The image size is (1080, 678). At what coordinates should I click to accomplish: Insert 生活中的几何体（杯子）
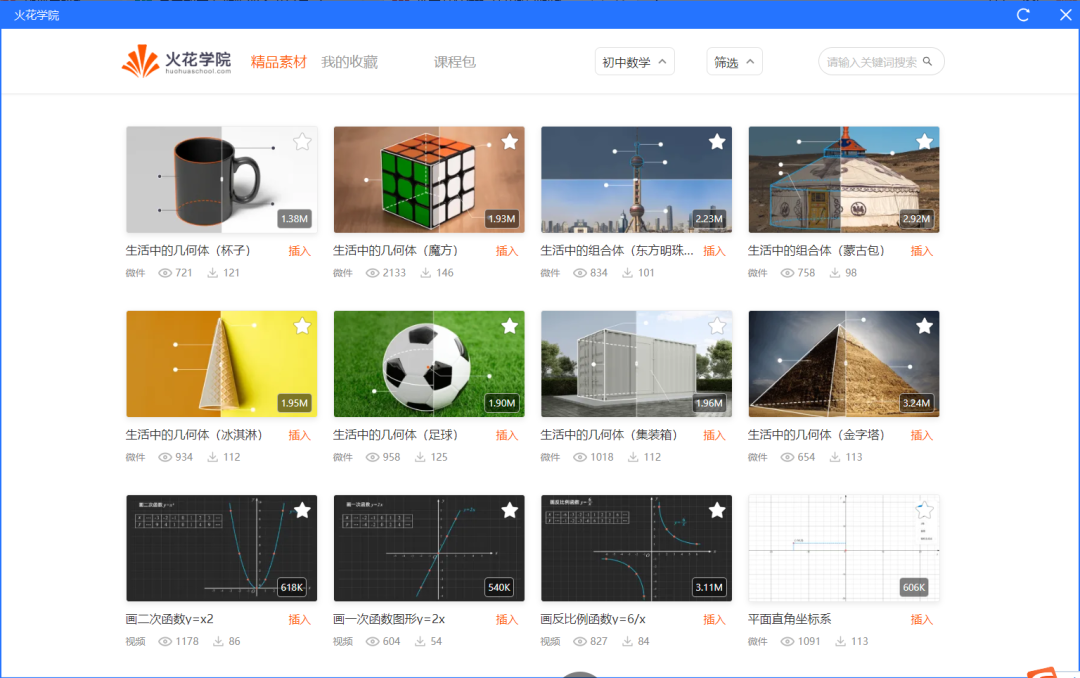pos(299,251)
